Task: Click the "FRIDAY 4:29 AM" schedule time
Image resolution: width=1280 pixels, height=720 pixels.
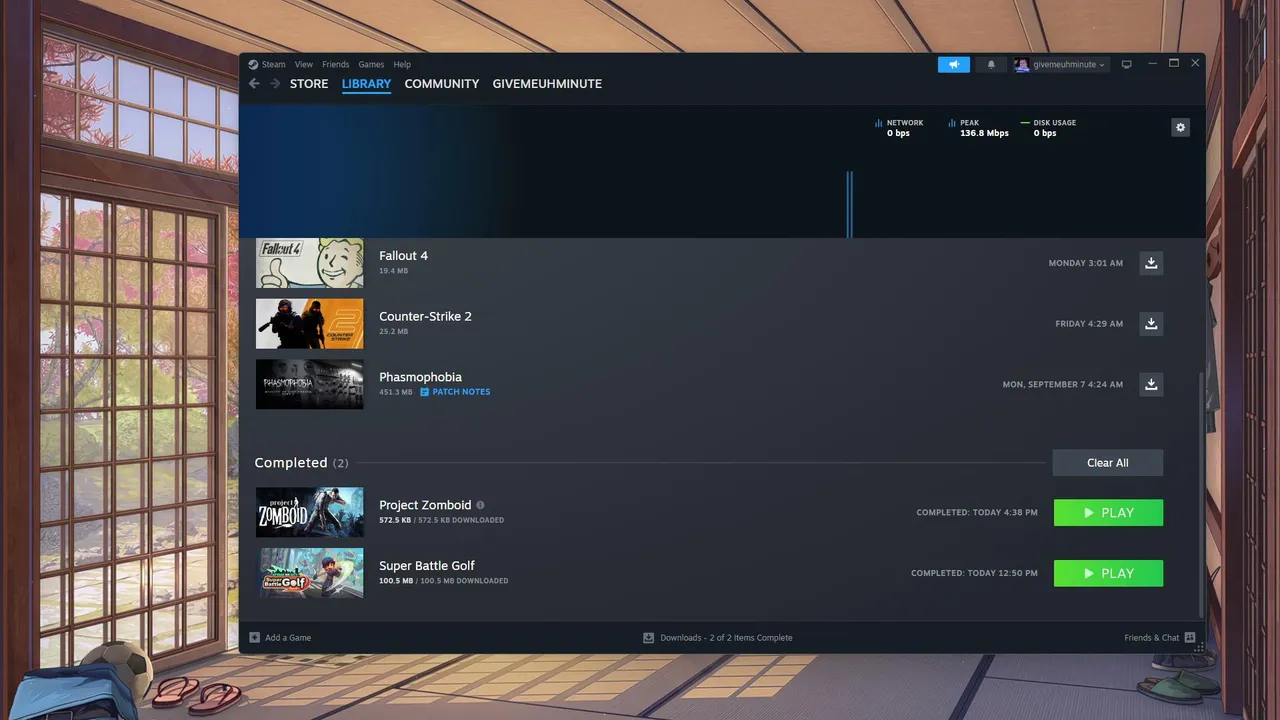Action: pos(1089,324)
